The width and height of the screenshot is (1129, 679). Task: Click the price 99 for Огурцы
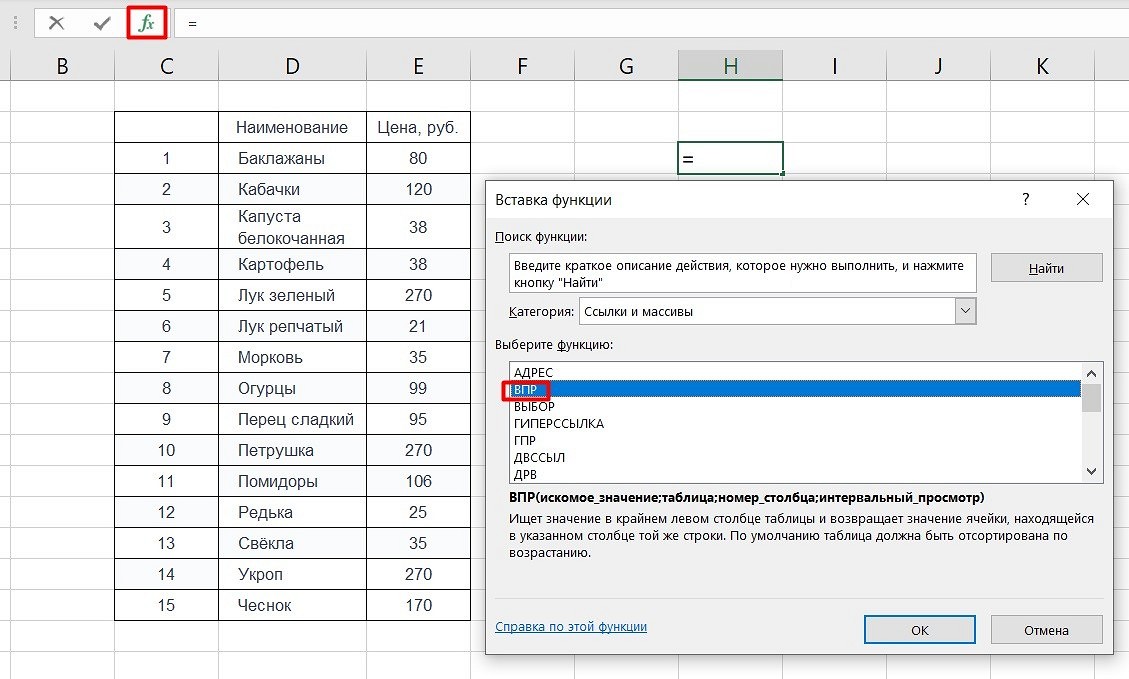418,388
